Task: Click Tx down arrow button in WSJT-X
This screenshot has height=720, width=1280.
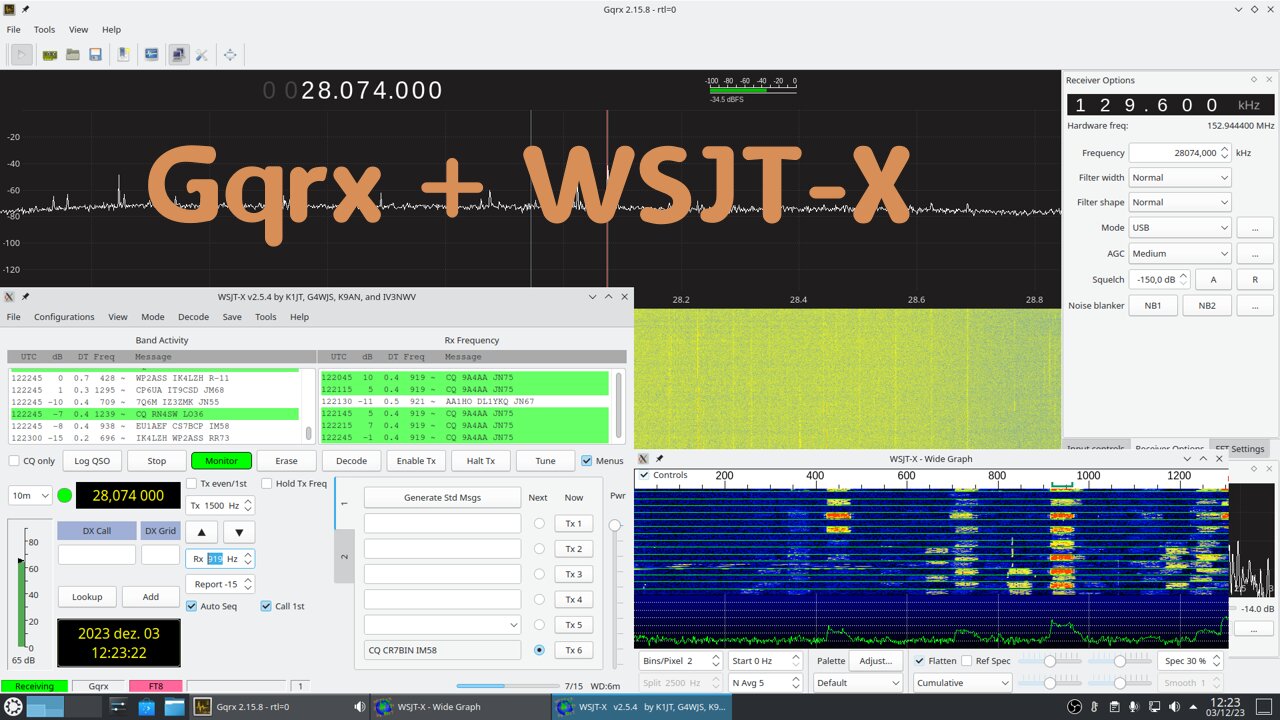Action: tap(239, 532)
